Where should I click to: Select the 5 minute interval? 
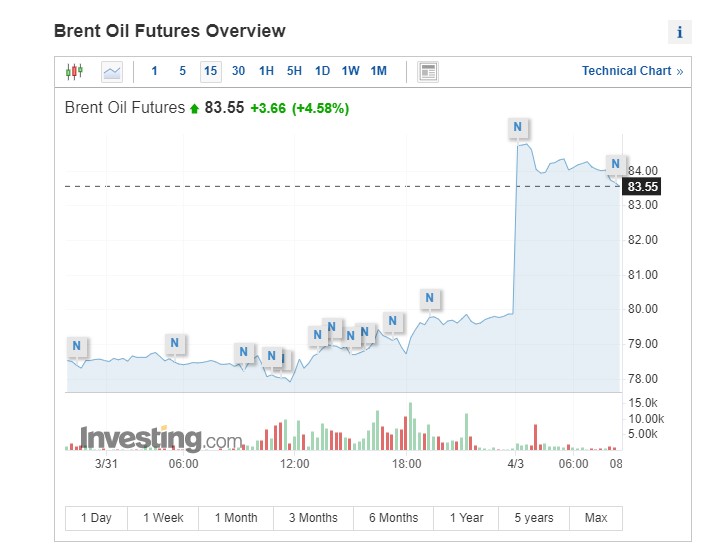[182, 71]
